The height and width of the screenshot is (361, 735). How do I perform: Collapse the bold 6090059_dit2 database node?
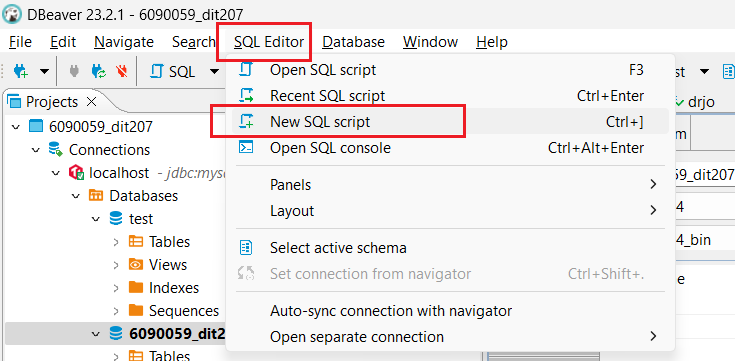[96, 333]
